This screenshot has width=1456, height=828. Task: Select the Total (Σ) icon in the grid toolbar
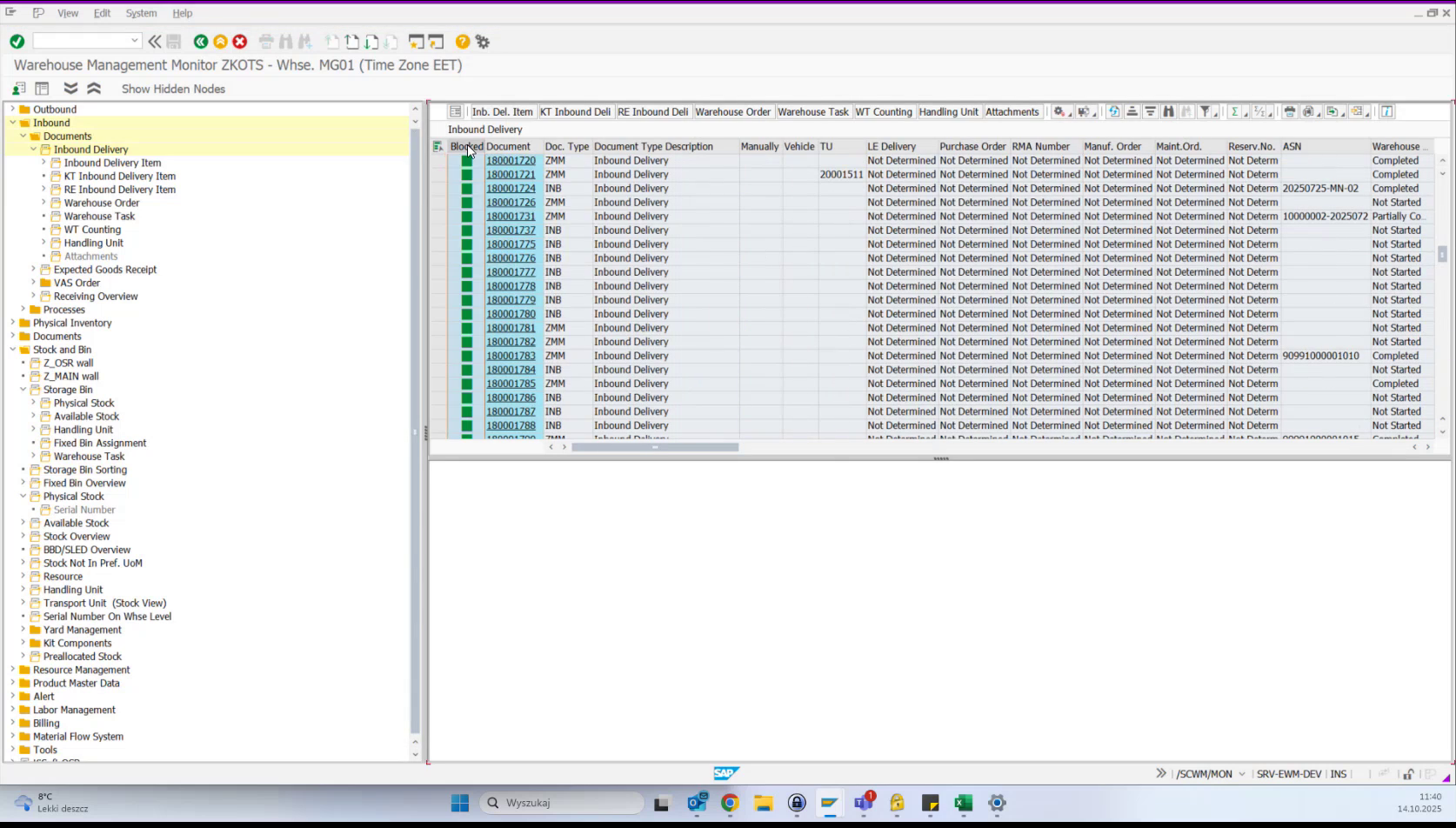1235,111
